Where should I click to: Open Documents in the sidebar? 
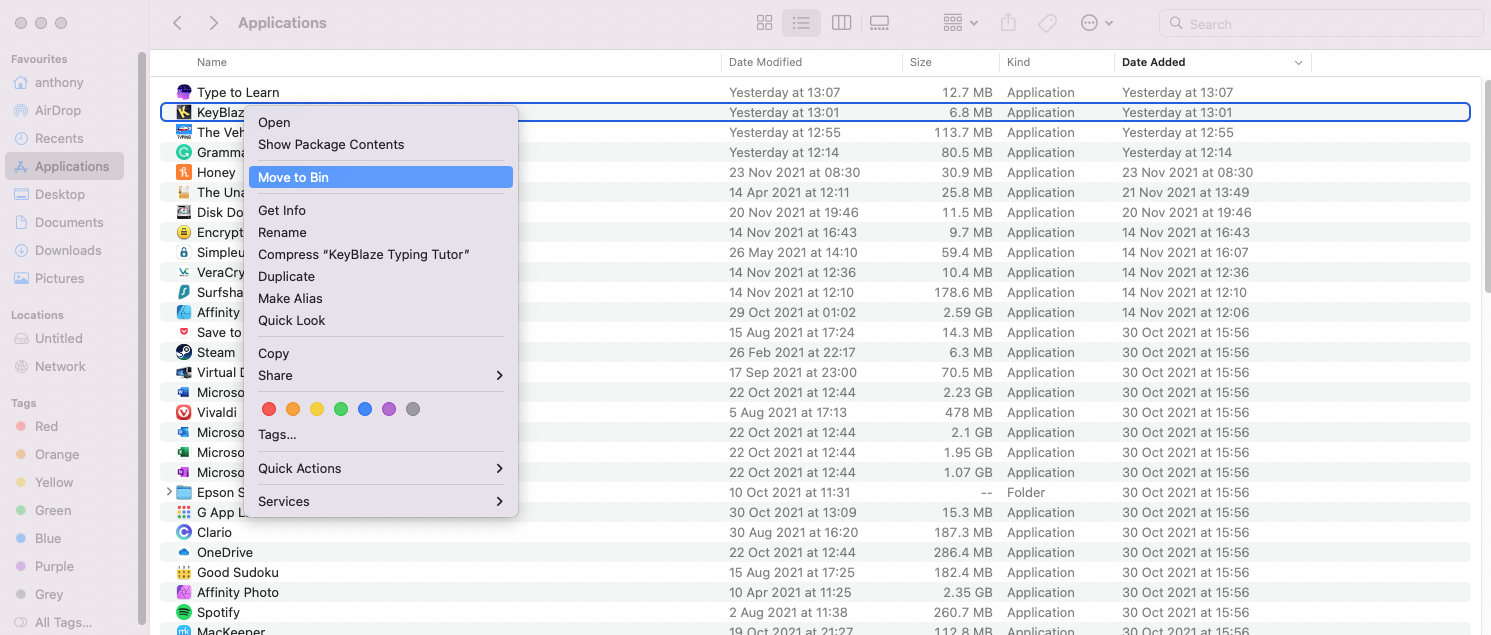click(x=69, y=223)
